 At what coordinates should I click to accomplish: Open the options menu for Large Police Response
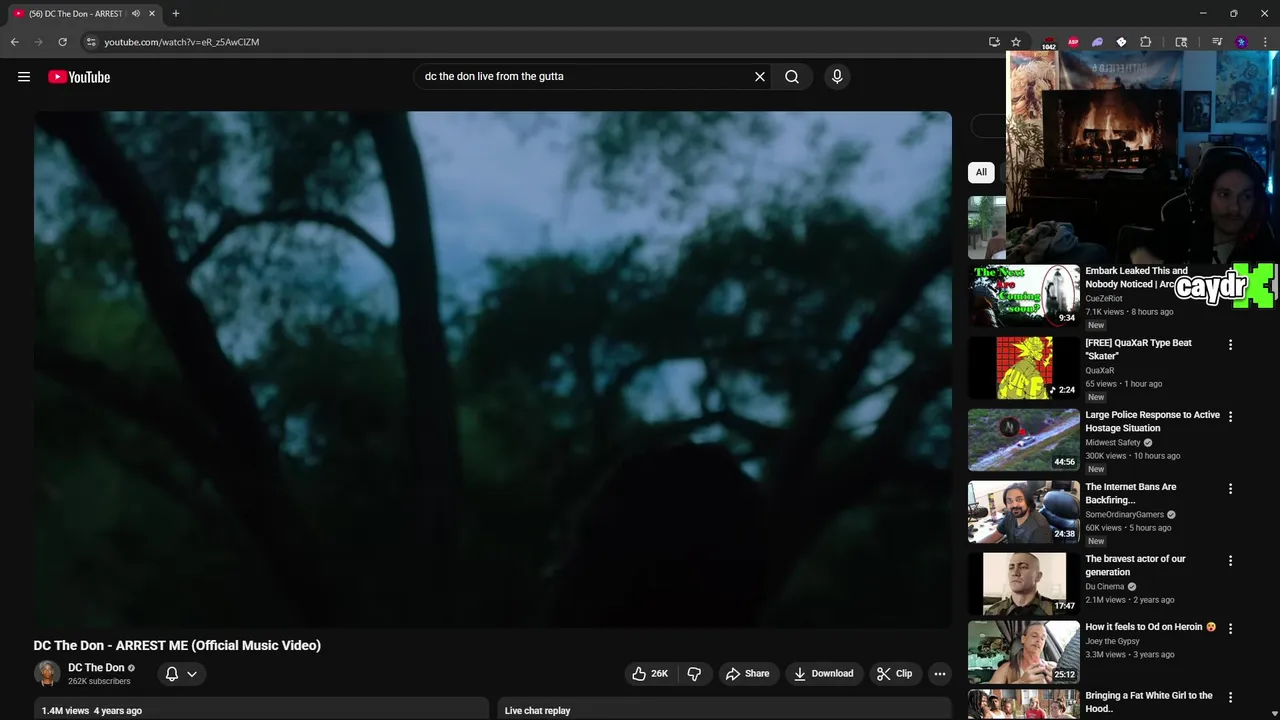1231,417
